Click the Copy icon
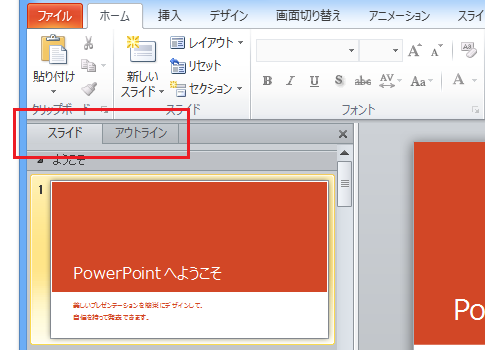Screen dimensions: 485x360 (x=88, y=66)
